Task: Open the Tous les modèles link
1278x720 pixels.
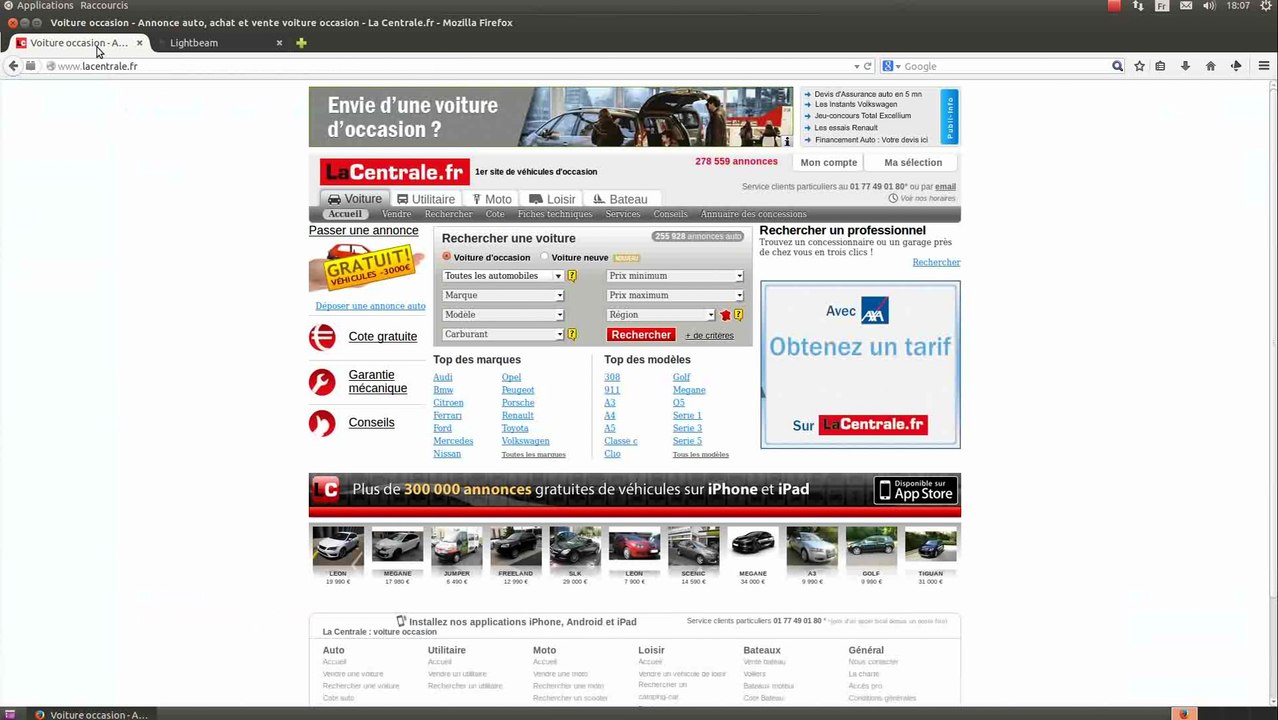Action: pyautogui.click(x=700, y=455)
